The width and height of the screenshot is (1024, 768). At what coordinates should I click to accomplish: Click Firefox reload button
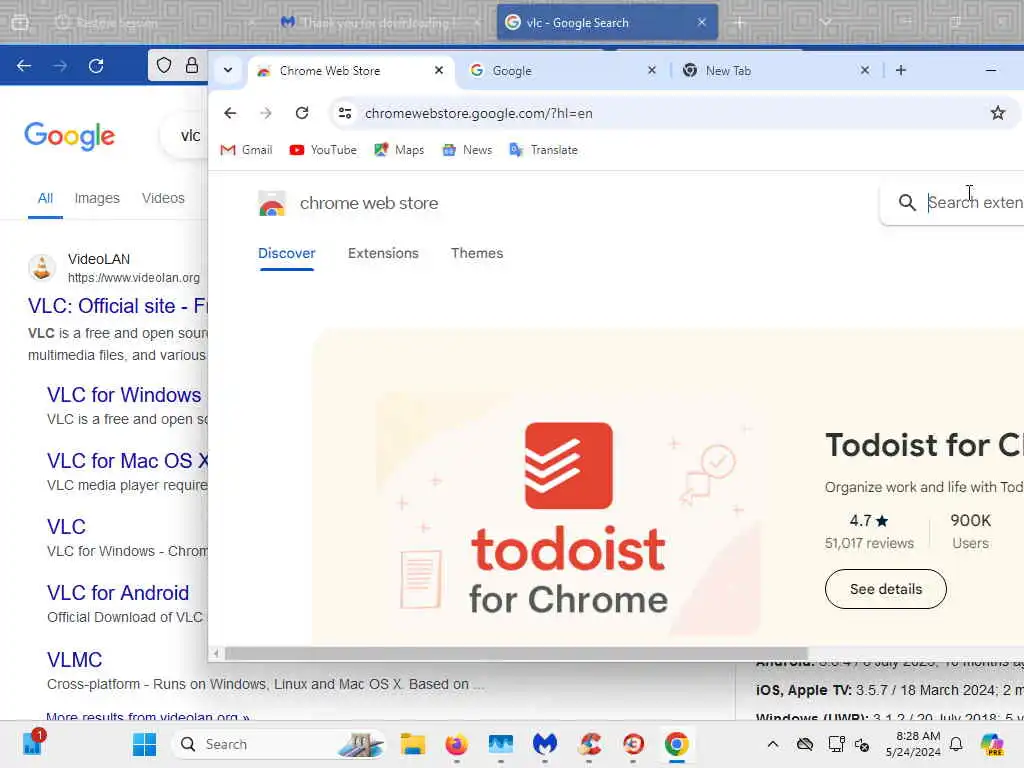click(x=96, y=66)
